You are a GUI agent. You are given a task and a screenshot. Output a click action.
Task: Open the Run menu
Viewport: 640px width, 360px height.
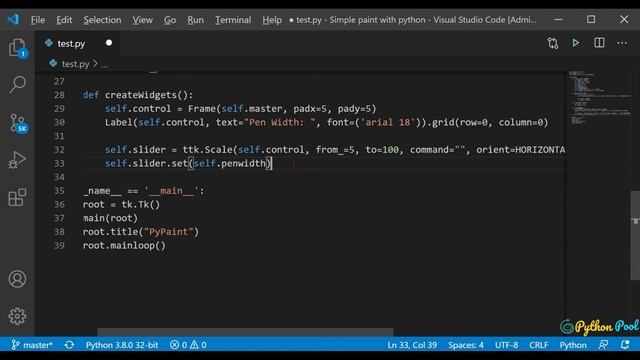pos(195,20)
